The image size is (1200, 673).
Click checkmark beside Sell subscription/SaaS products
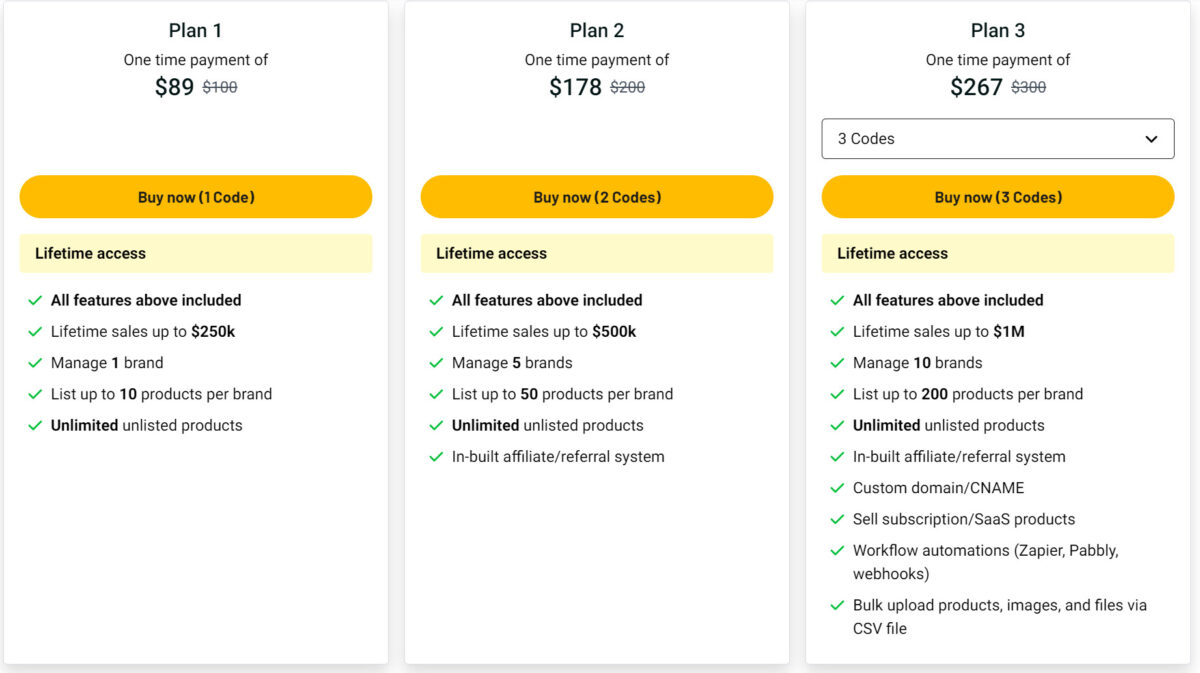837,520
